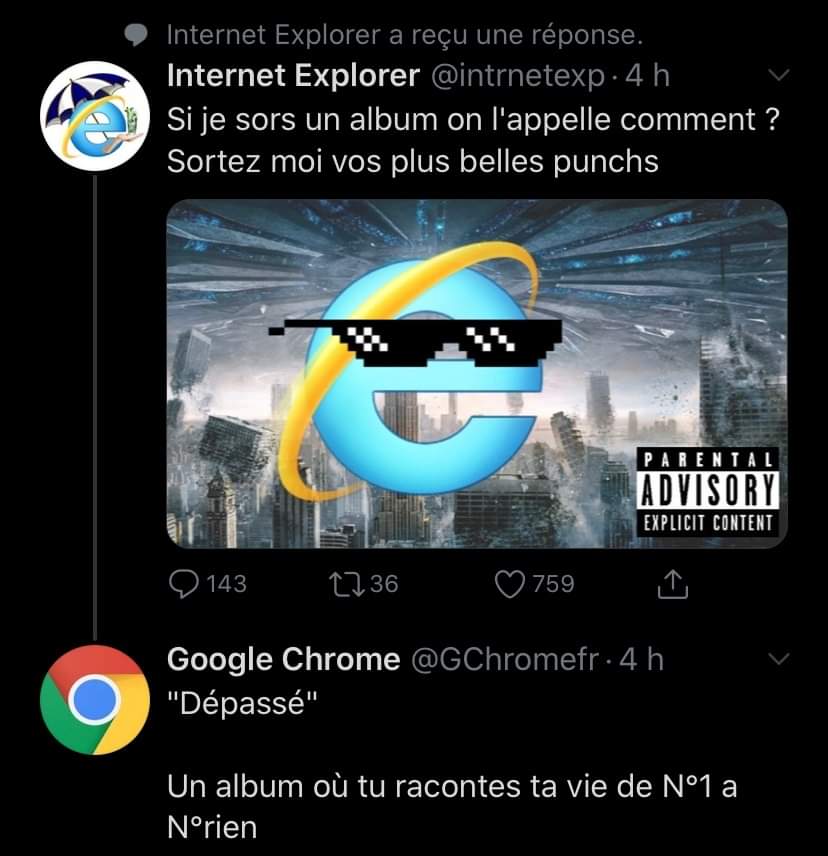Open the Internet Explorer album cover image
Viewport: 828px width, 856px height.
(476, 373)
